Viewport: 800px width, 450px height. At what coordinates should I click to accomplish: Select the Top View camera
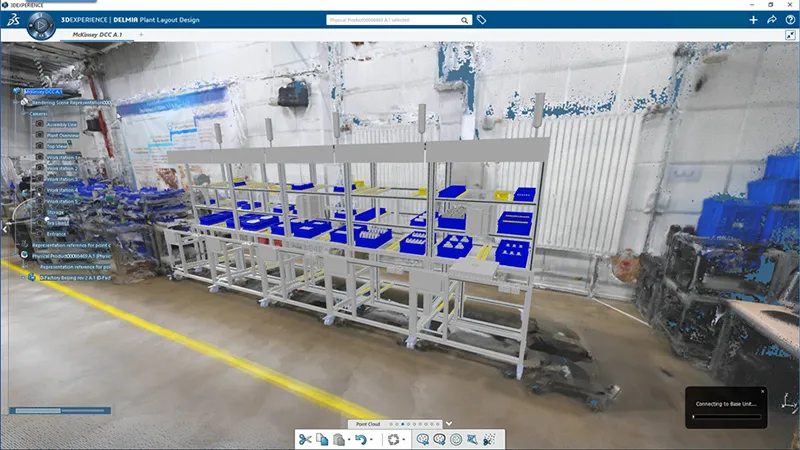click(56, 146)
